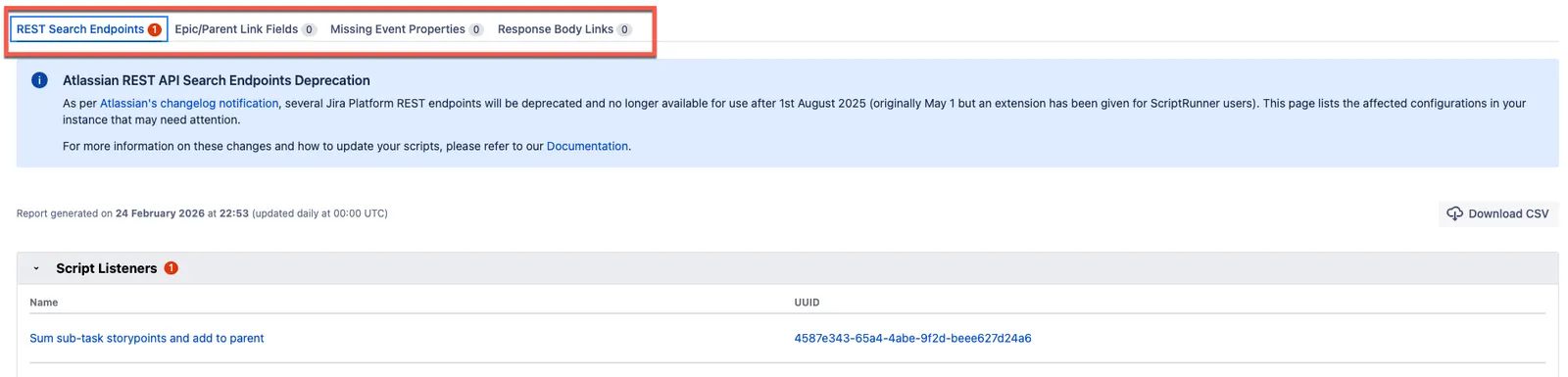Select the Response Body Links tab
The width and height of the screenshot is (1568, 377).
click(563, 29)
